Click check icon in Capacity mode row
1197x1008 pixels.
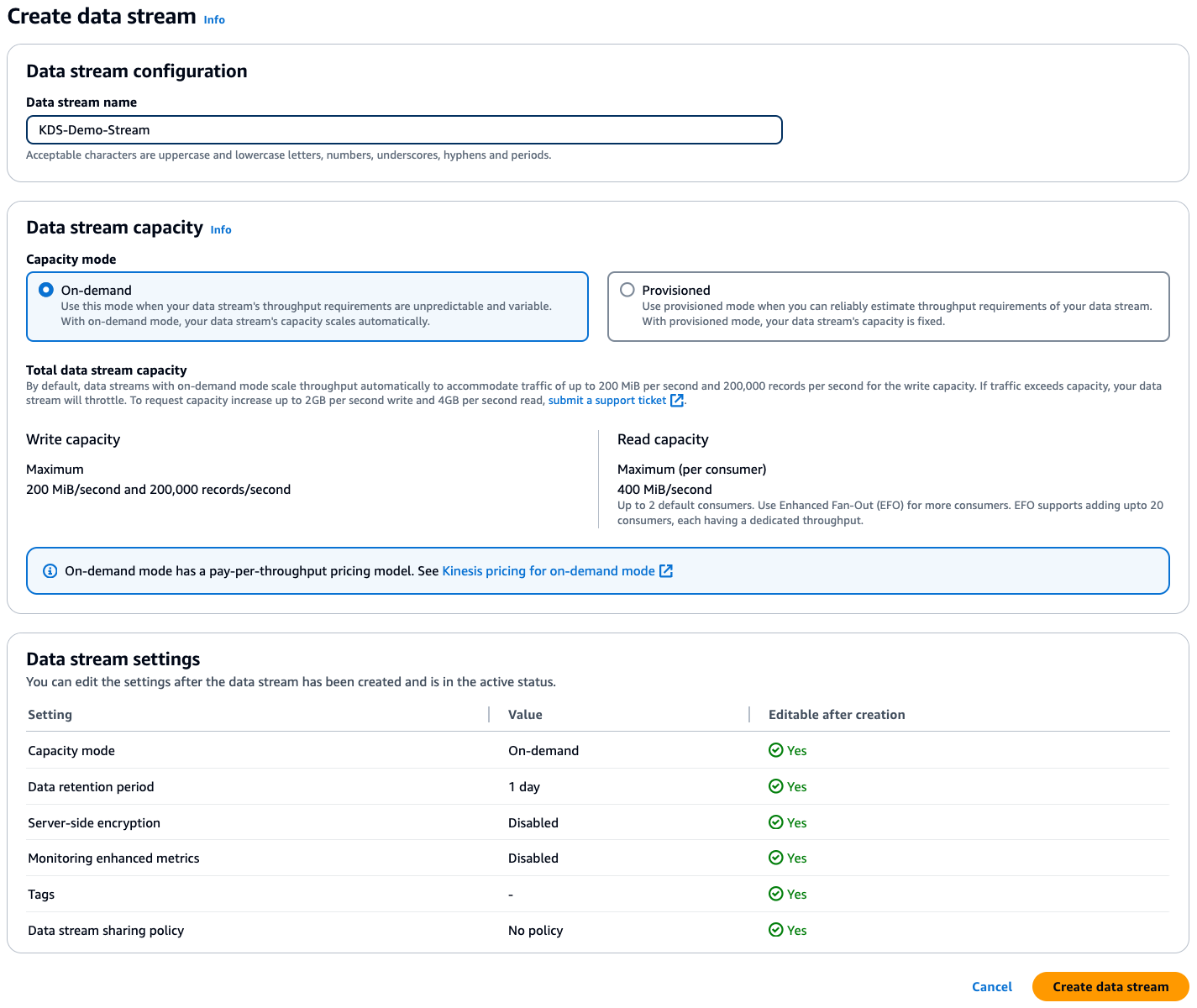point(776,750)
